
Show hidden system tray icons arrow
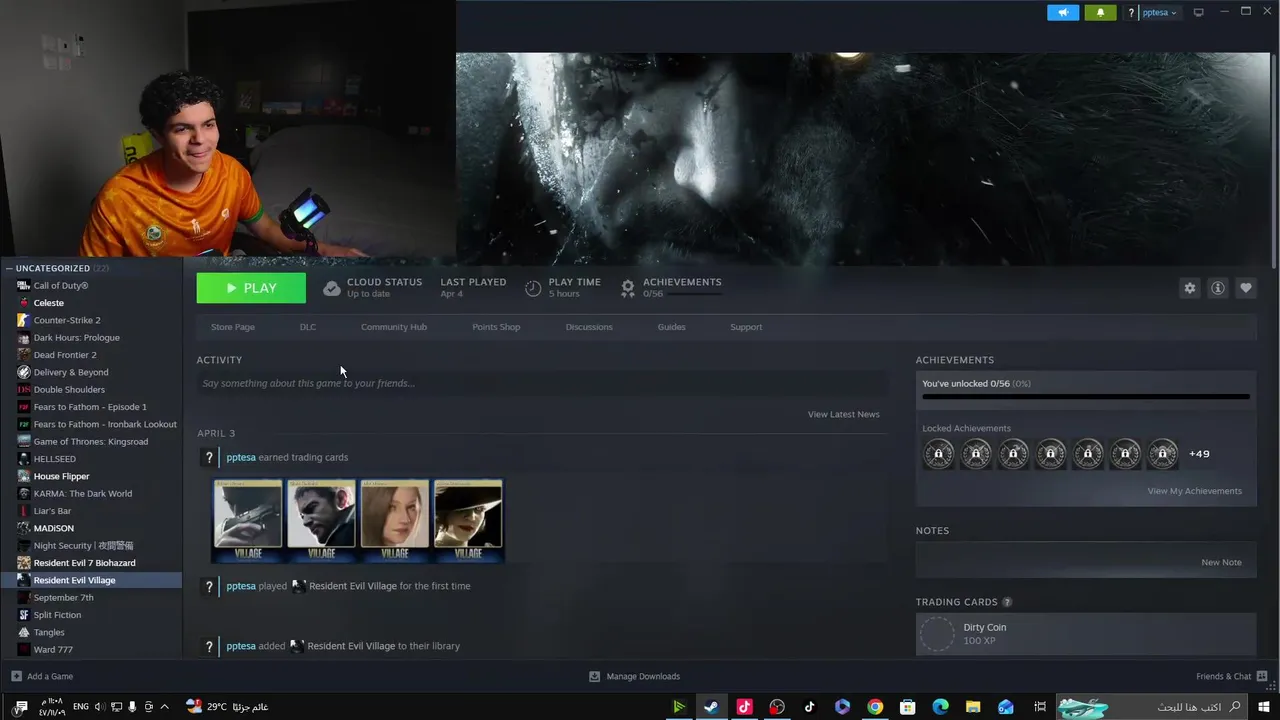[x=165, y=707]
